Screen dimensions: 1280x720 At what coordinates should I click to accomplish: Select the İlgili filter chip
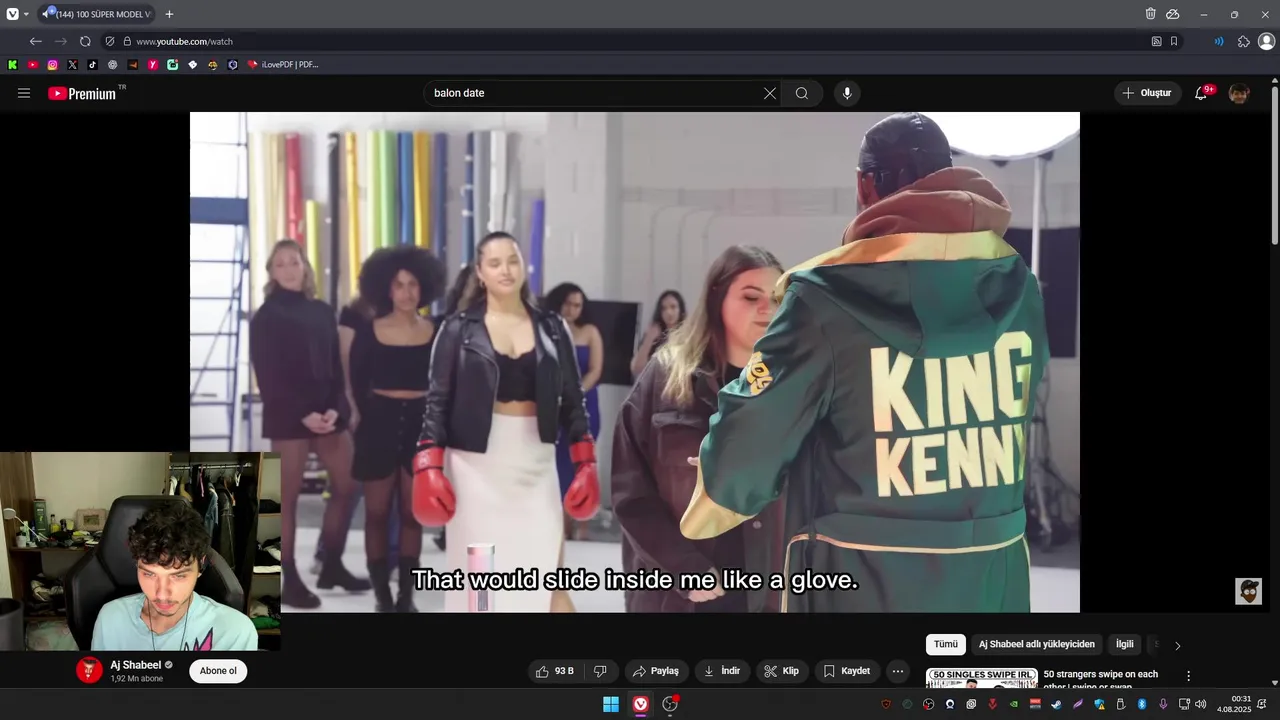click(1125, 644)
